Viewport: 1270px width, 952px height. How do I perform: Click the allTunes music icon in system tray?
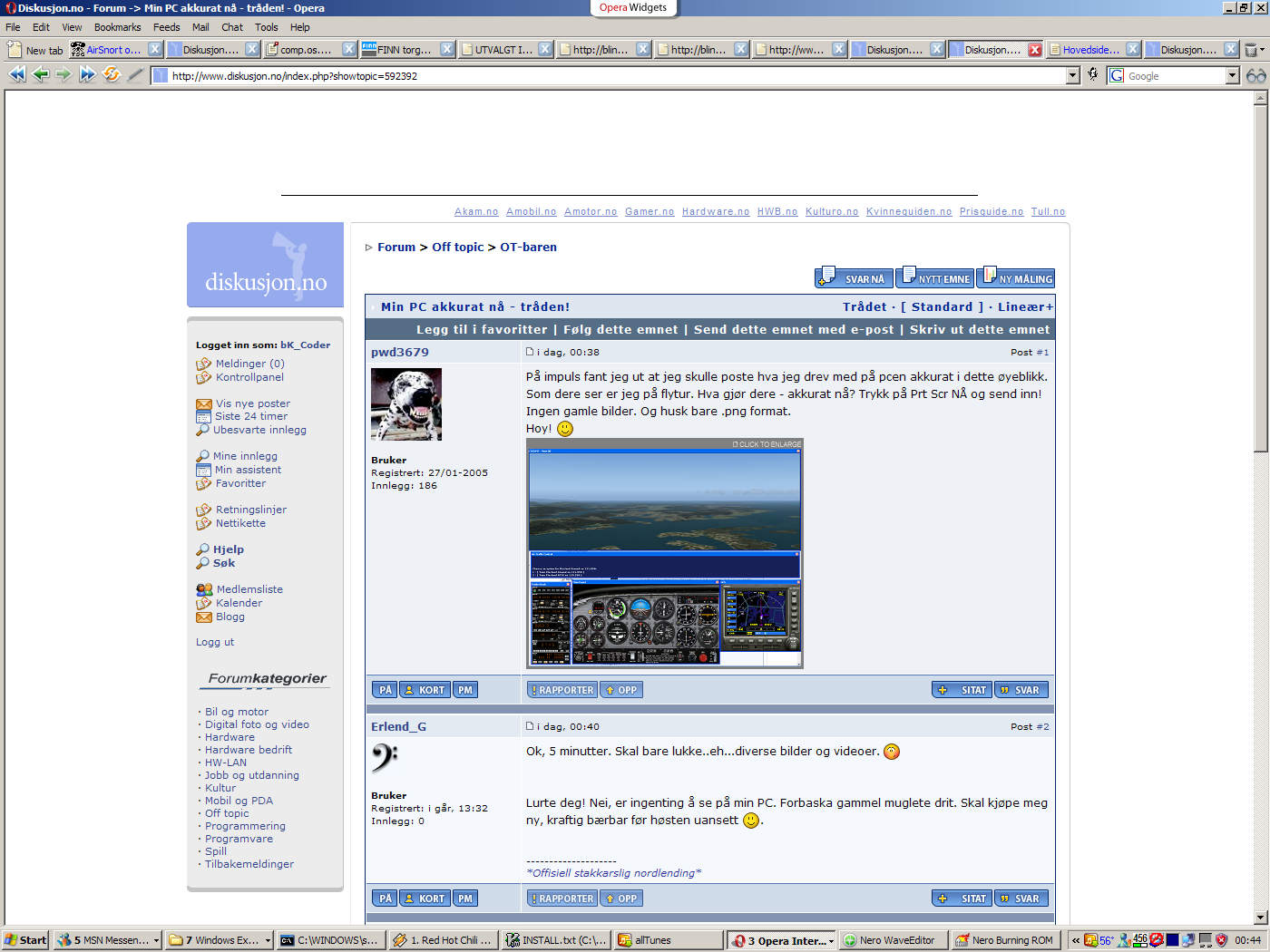1092,940
